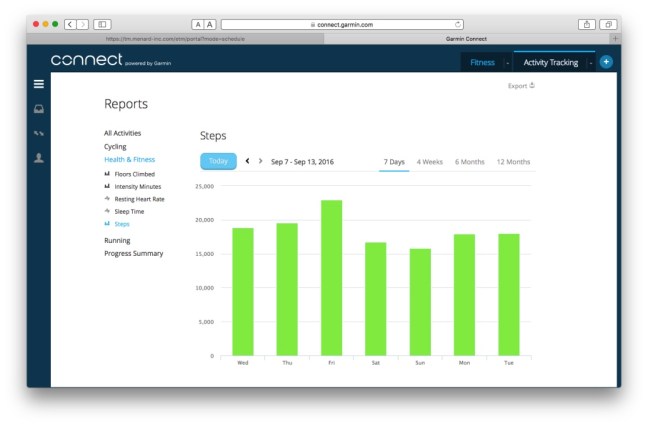Click Safari's share icon

pyautogui.click(x=586, y=23)
